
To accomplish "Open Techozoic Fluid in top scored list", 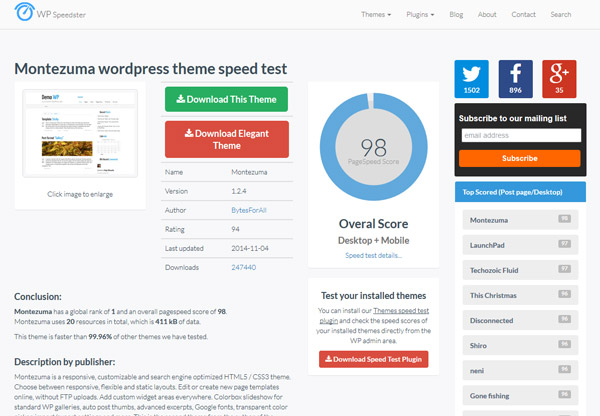I will (520, 270).
